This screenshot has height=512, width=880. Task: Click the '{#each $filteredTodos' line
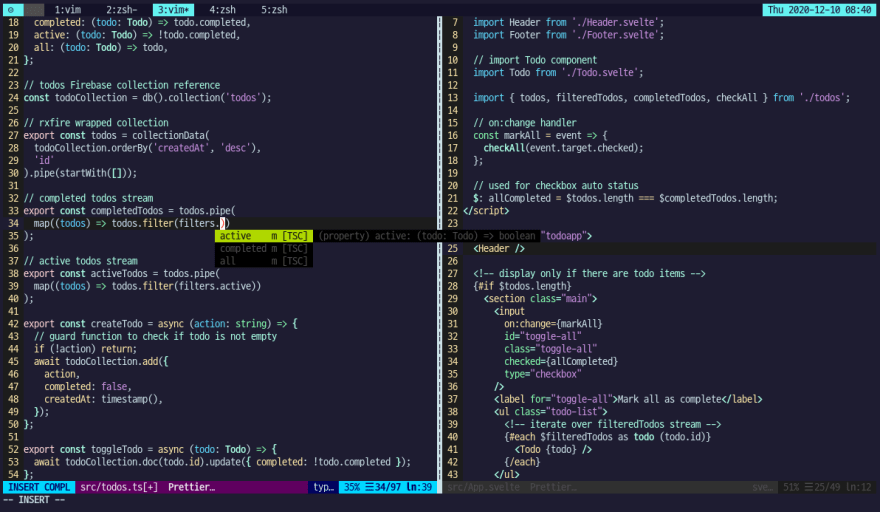(x=607, y=437)
